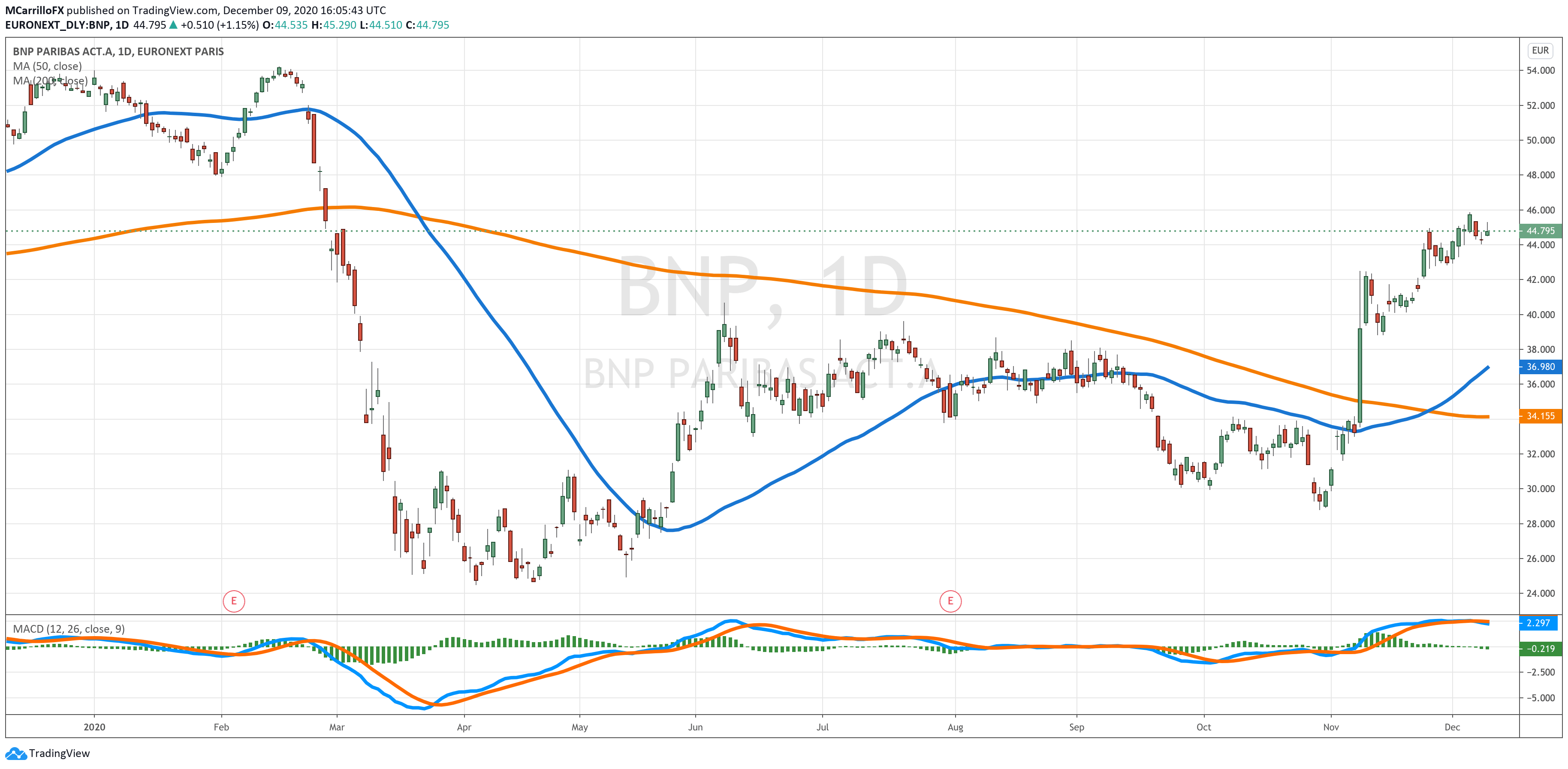Click the Nov label on time axis
Screen dimensions: 1568x769
point(1330,727)
